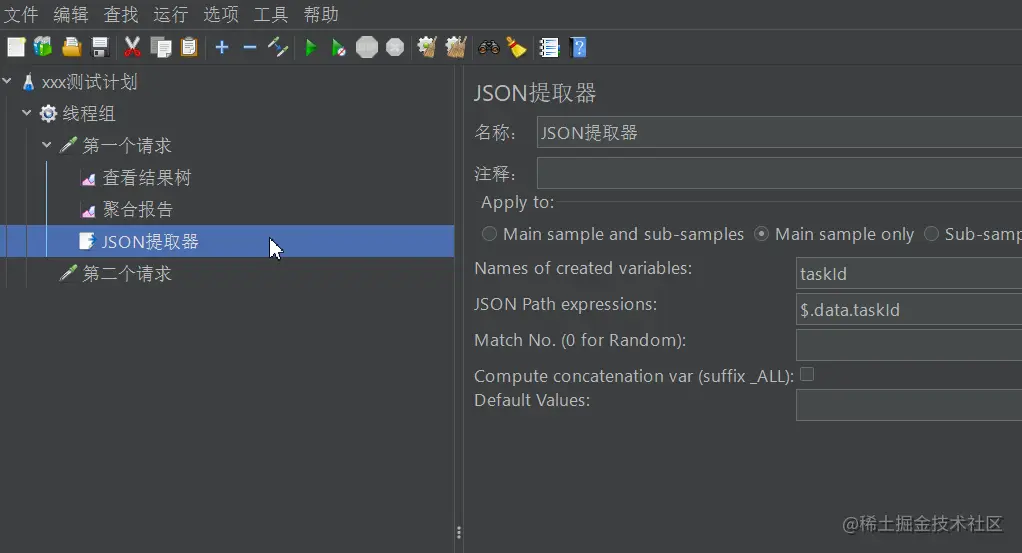Open the 查找 menu

(x=121, y=14)
